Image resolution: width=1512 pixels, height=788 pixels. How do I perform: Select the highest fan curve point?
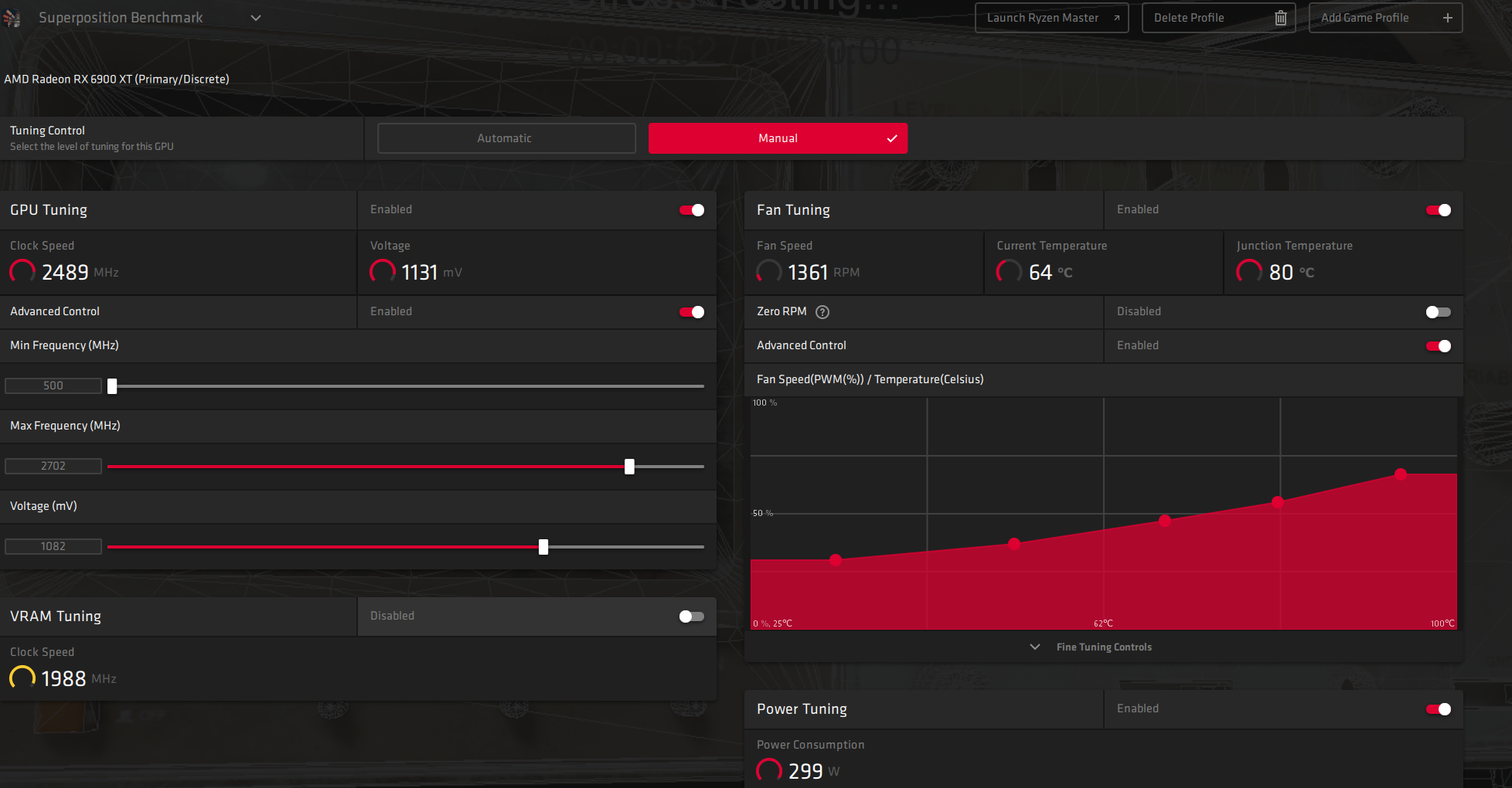click(x=1401, y=474)
